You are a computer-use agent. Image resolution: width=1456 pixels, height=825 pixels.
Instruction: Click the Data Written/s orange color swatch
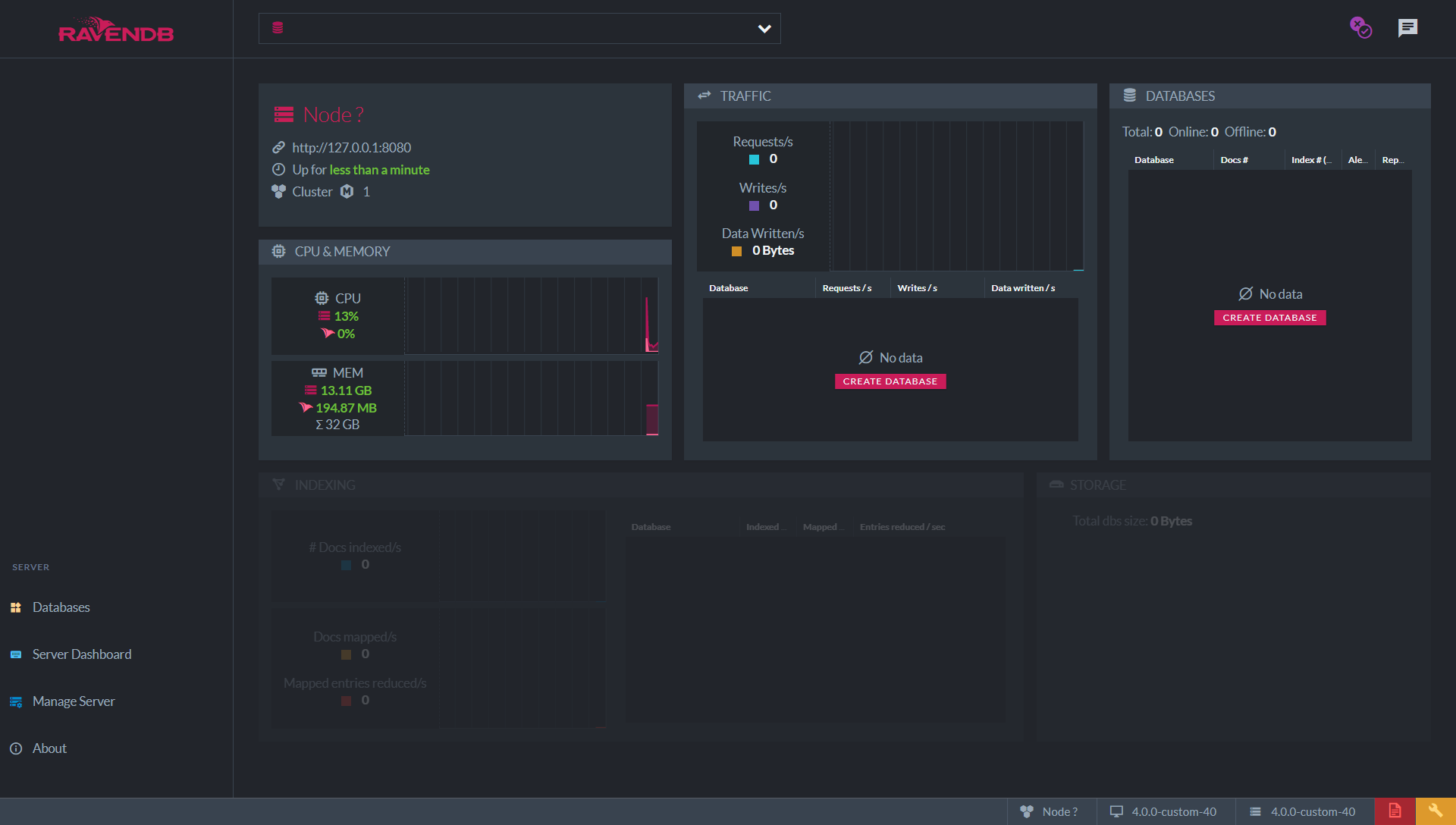(736, 251)
